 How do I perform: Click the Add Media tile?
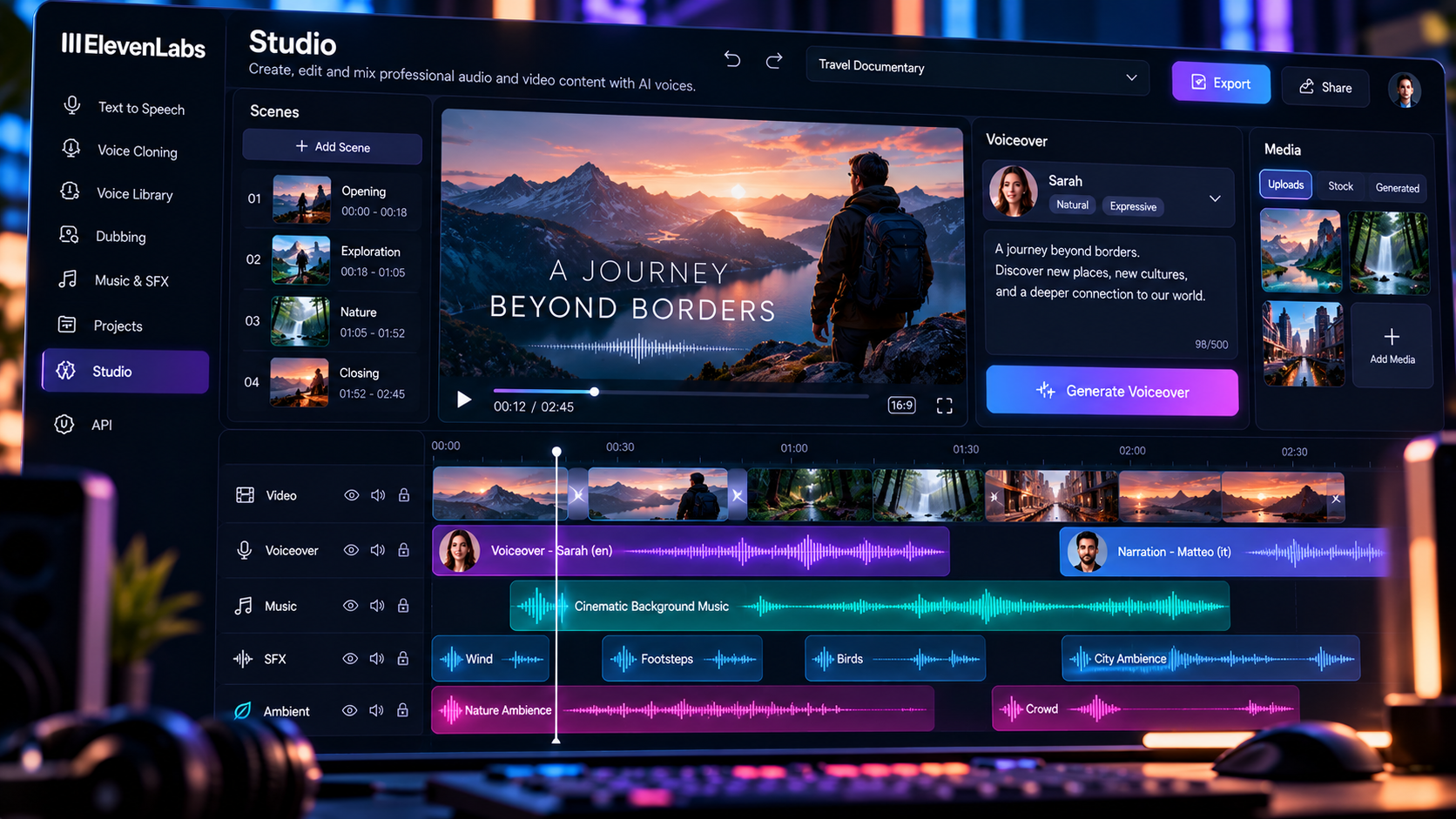(1392, 346)
